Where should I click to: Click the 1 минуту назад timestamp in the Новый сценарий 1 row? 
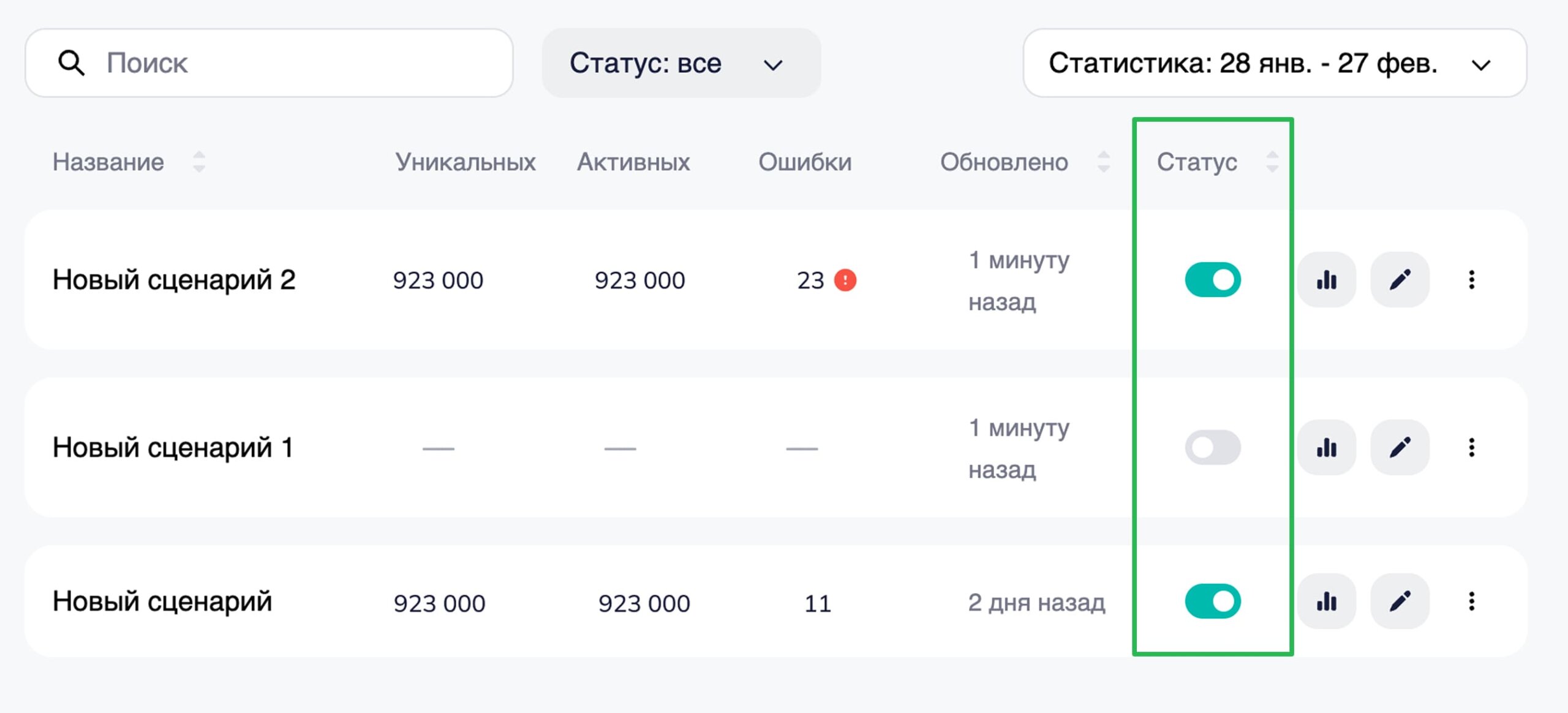click(1019, 448)
